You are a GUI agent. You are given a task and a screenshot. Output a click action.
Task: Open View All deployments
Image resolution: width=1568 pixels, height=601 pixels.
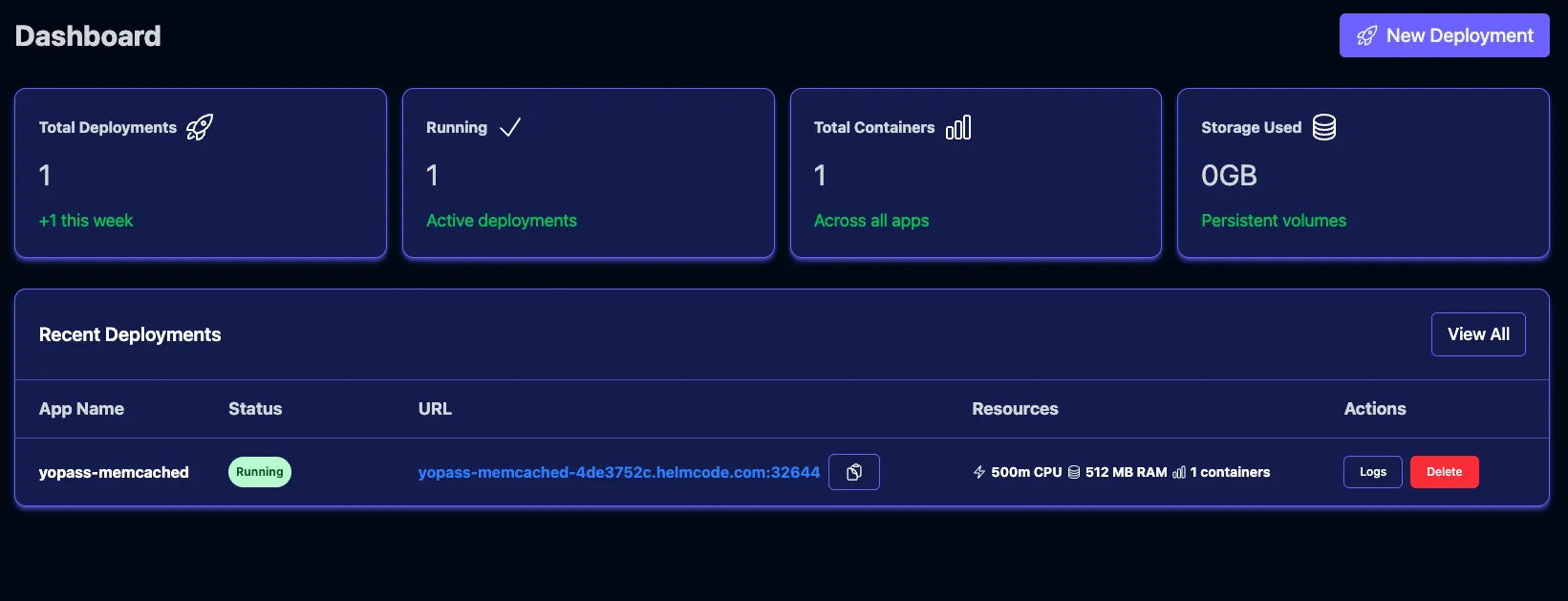[x=1478, y=334]
